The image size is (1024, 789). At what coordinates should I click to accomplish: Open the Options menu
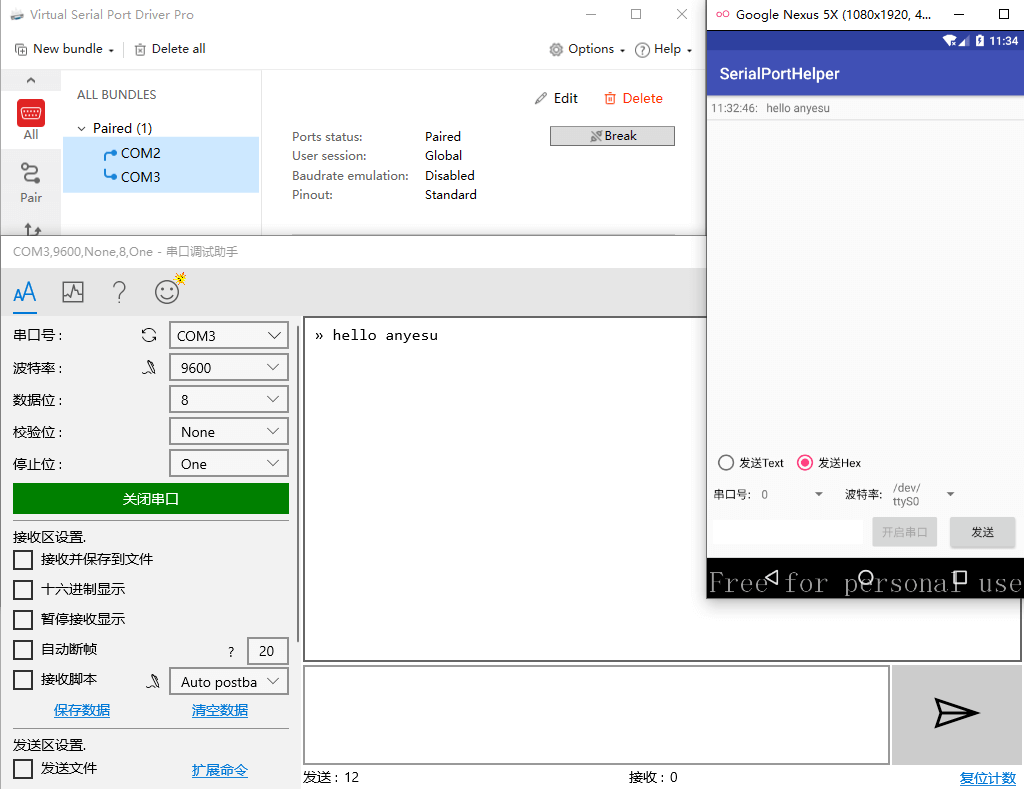(x=587, y=49)
